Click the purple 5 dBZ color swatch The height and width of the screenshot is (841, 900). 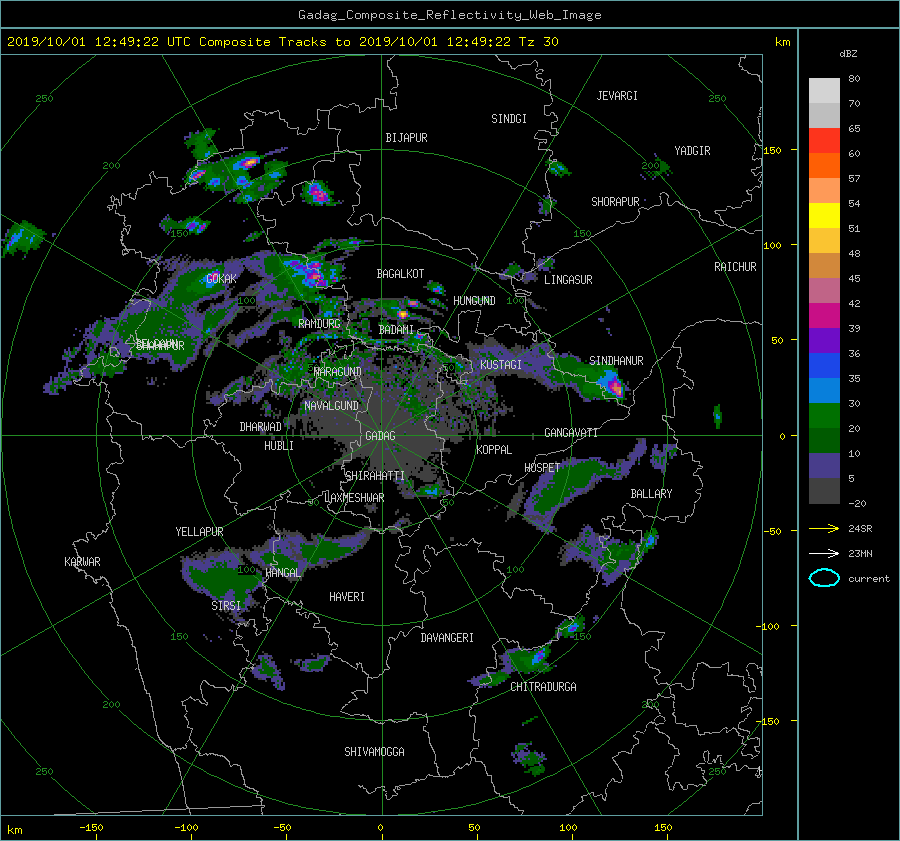click(x=824, y=466)
